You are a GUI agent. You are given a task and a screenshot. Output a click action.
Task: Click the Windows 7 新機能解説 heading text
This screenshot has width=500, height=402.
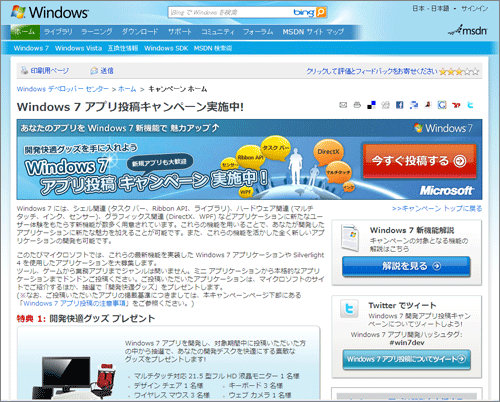click(x=412, y=230)
